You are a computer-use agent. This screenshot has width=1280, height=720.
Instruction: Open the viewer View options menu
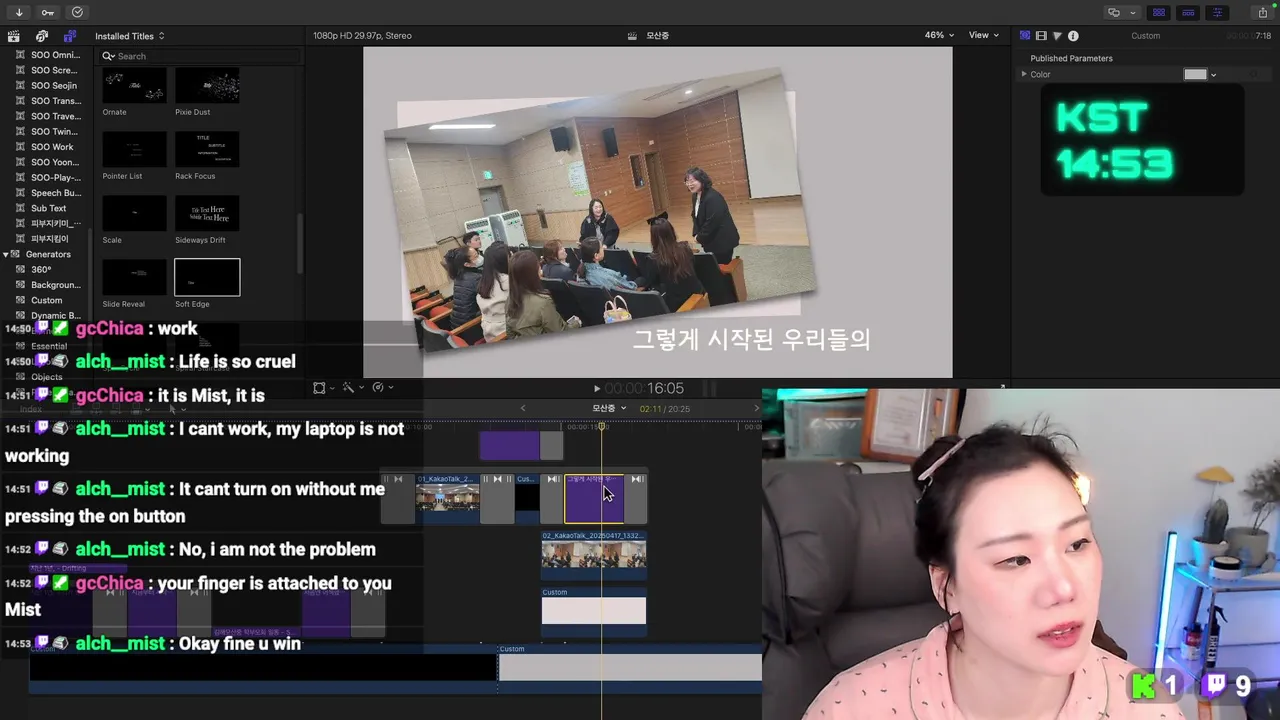coord(983,35)
